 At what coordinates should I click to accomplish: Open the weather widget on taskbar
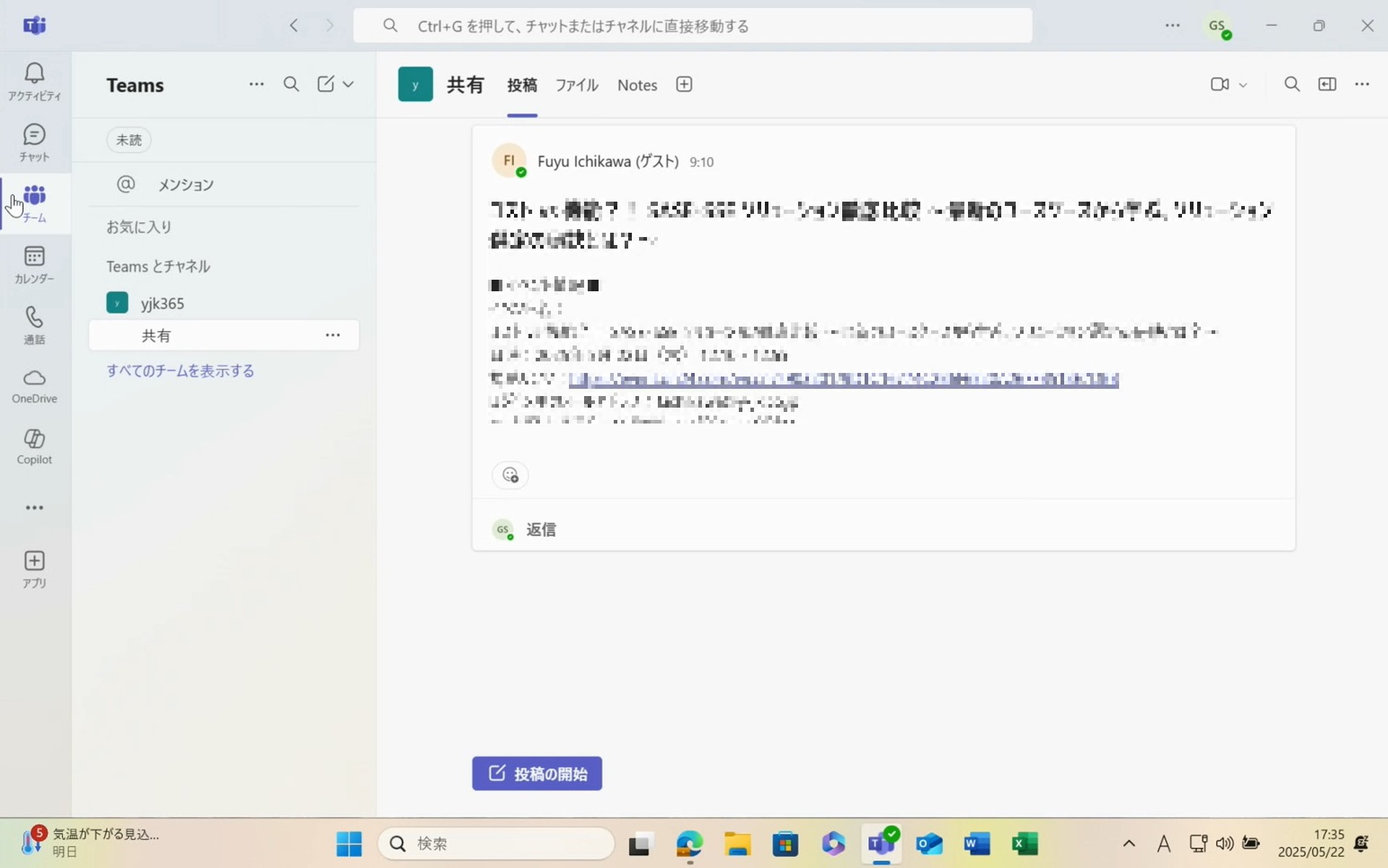point(90,843)
